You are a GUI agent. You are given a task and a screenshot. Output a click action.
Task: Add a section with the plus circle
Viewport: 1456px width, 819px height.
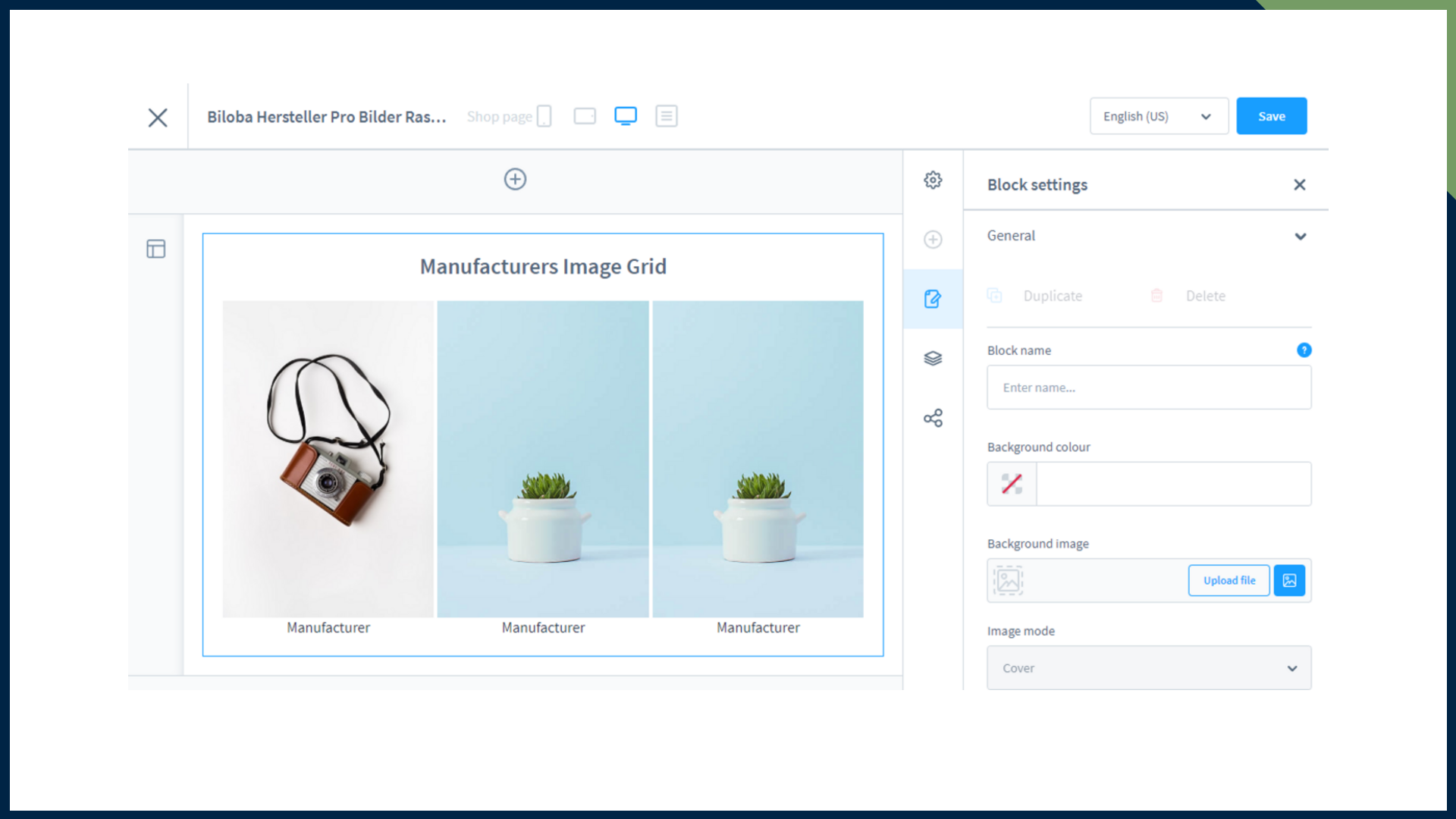coord(515,179)
